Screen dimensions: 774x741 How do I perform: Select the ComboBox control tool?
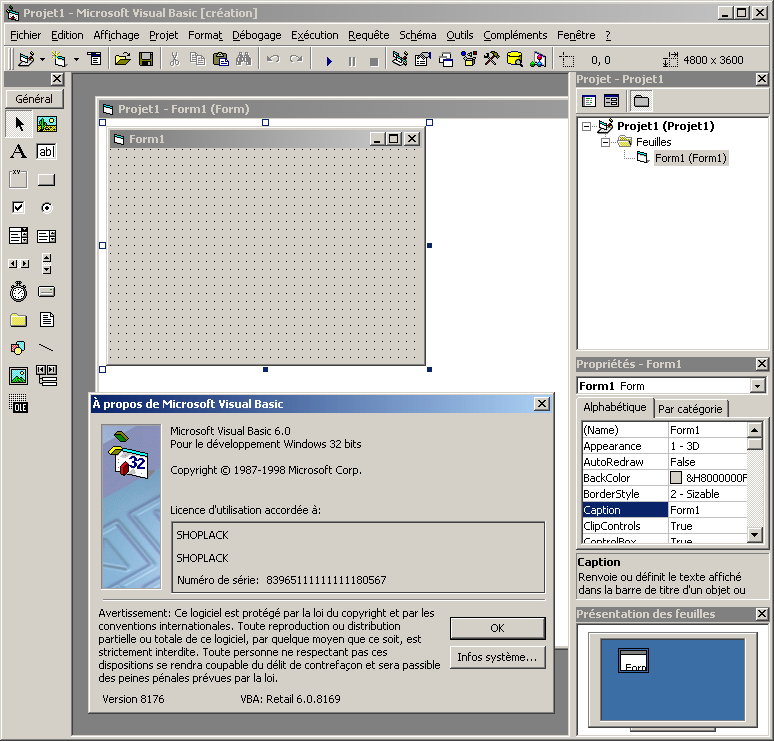click(19, 236)
